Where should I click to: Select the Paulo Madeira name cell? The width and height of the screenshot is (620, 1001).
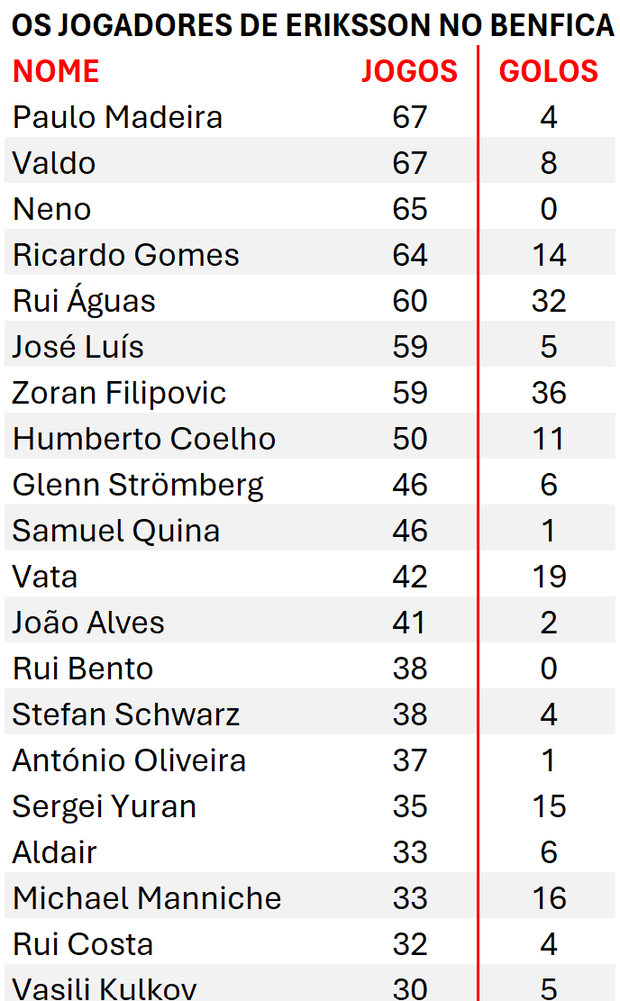click(117, 117)
